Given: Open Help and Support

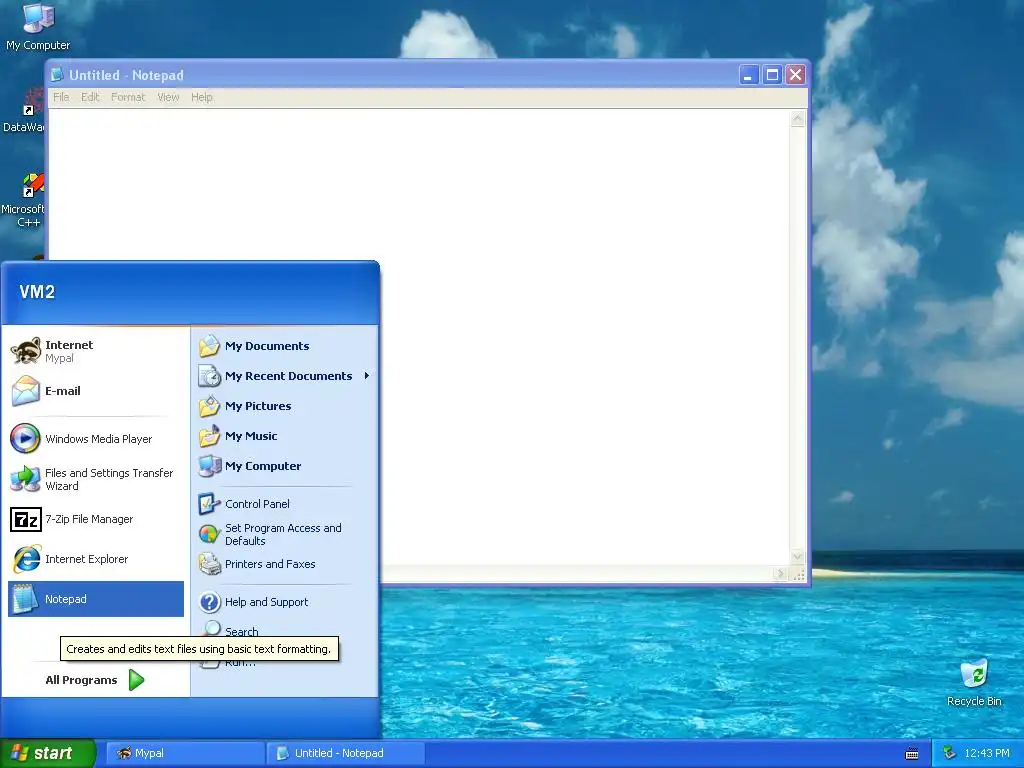Looking at the screenshot, I should point(285,602).
